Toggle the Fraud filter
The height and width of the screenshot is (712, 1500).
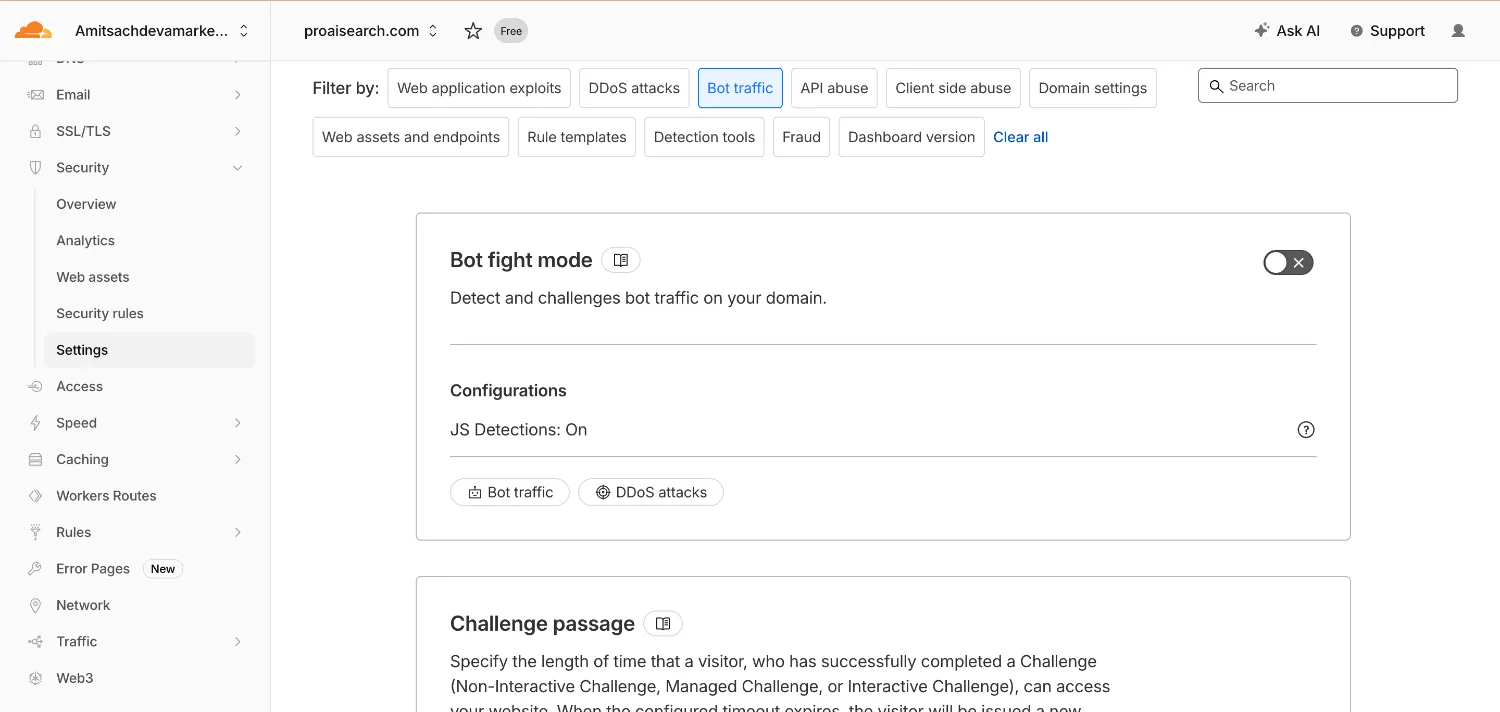coord(800,137)
